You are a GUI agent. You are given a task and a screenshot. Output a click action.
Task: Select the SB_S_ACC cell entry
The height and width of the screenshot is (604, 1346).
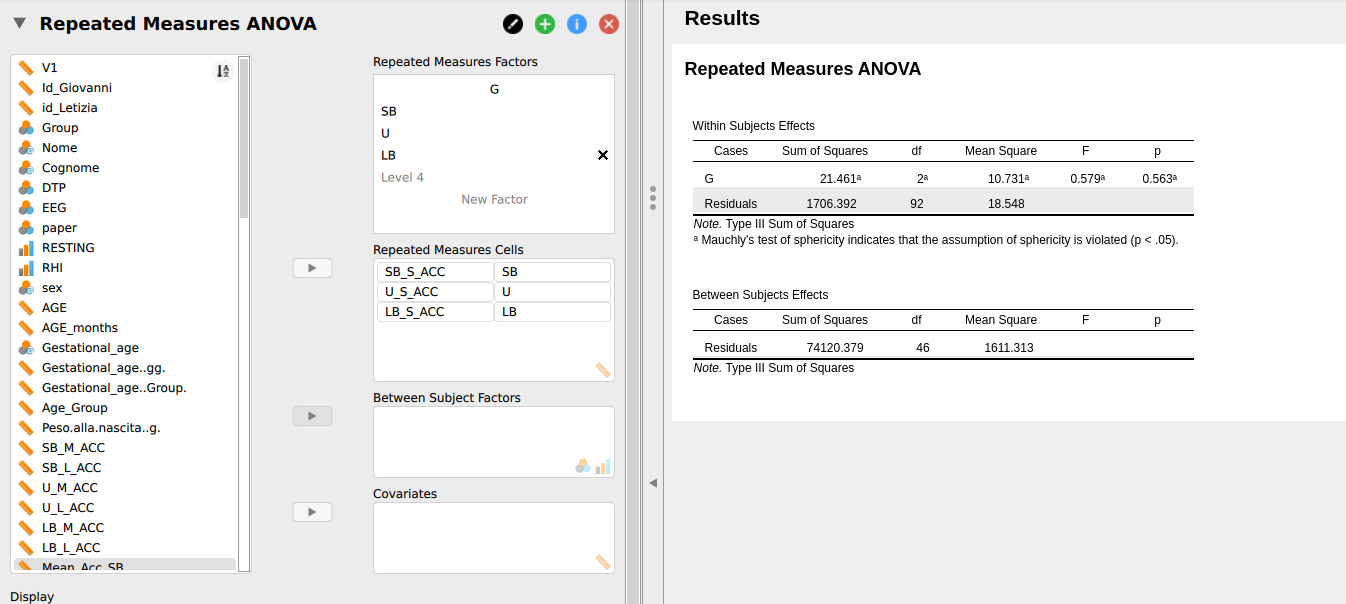click(434, 271)
